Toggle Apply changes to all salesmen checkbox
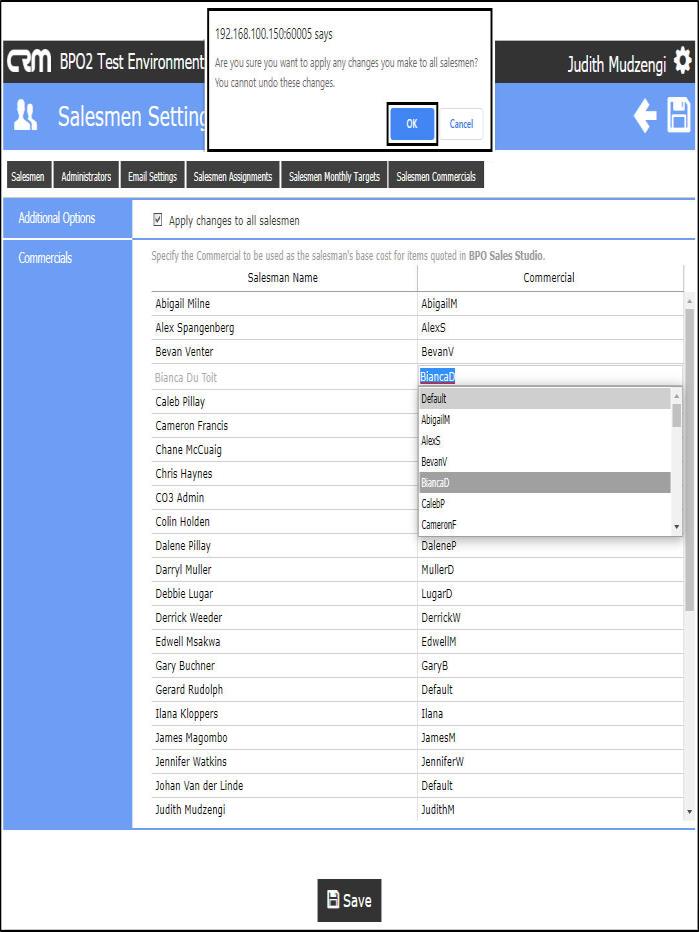 pyautogui.click(x=158, y=220)
